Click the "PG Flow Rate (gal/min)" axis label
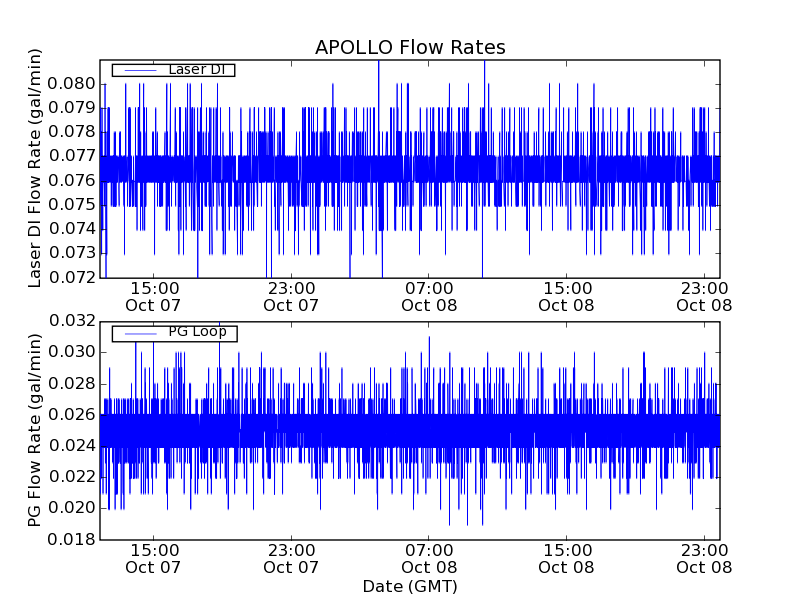The width and height of the screenshot is (800, 600). 34,430
